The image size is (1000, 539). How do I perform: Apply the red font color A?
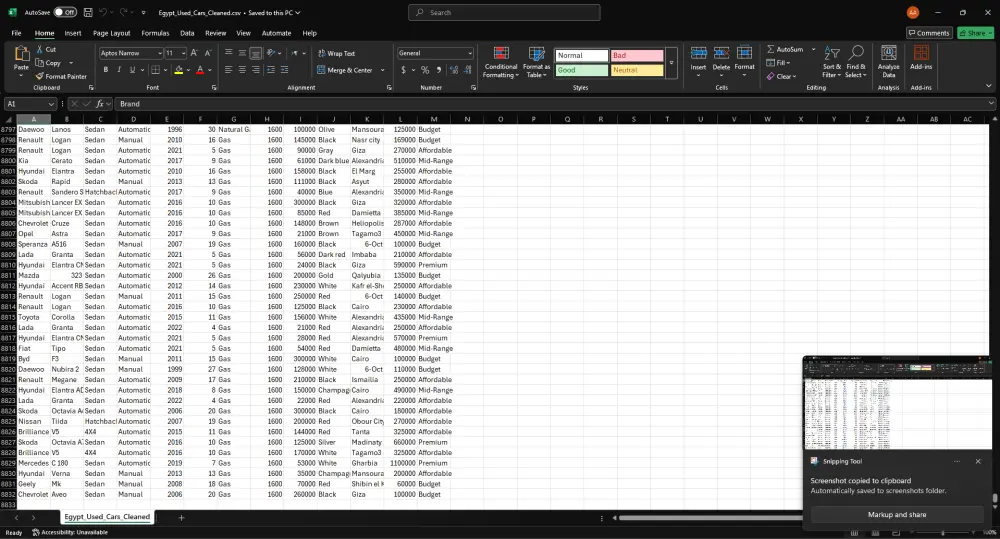tap(200, 70)
